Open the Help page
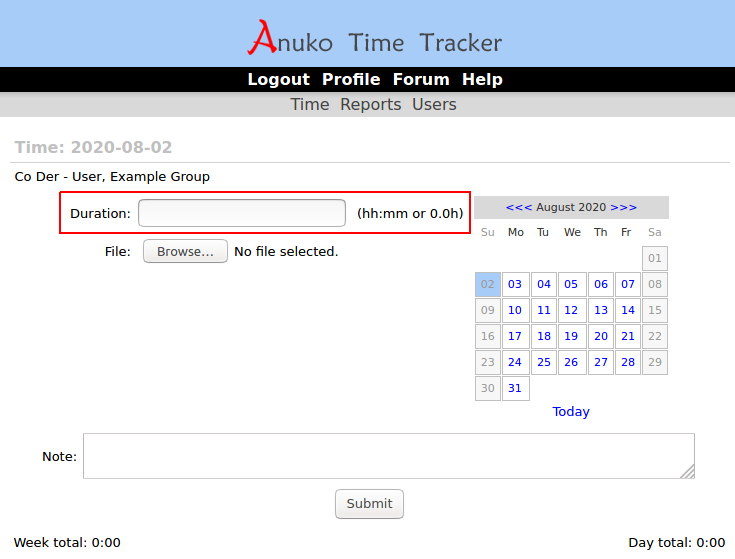The width and height of the screenshot is (735, 559). point(482,79)
